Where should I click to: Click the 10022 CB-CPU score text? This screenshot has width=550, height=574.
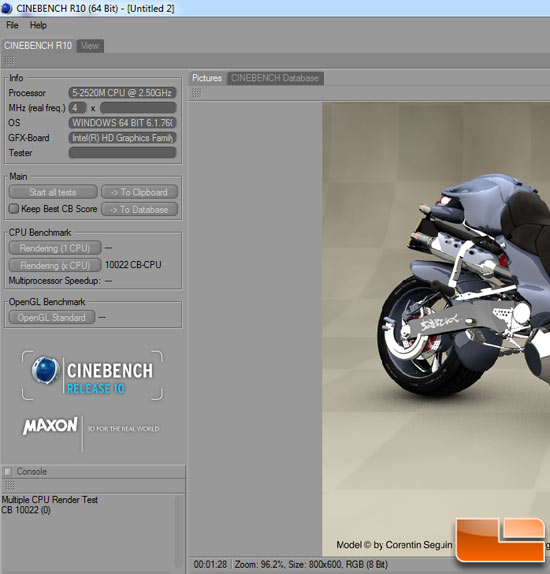pos(133,265)
